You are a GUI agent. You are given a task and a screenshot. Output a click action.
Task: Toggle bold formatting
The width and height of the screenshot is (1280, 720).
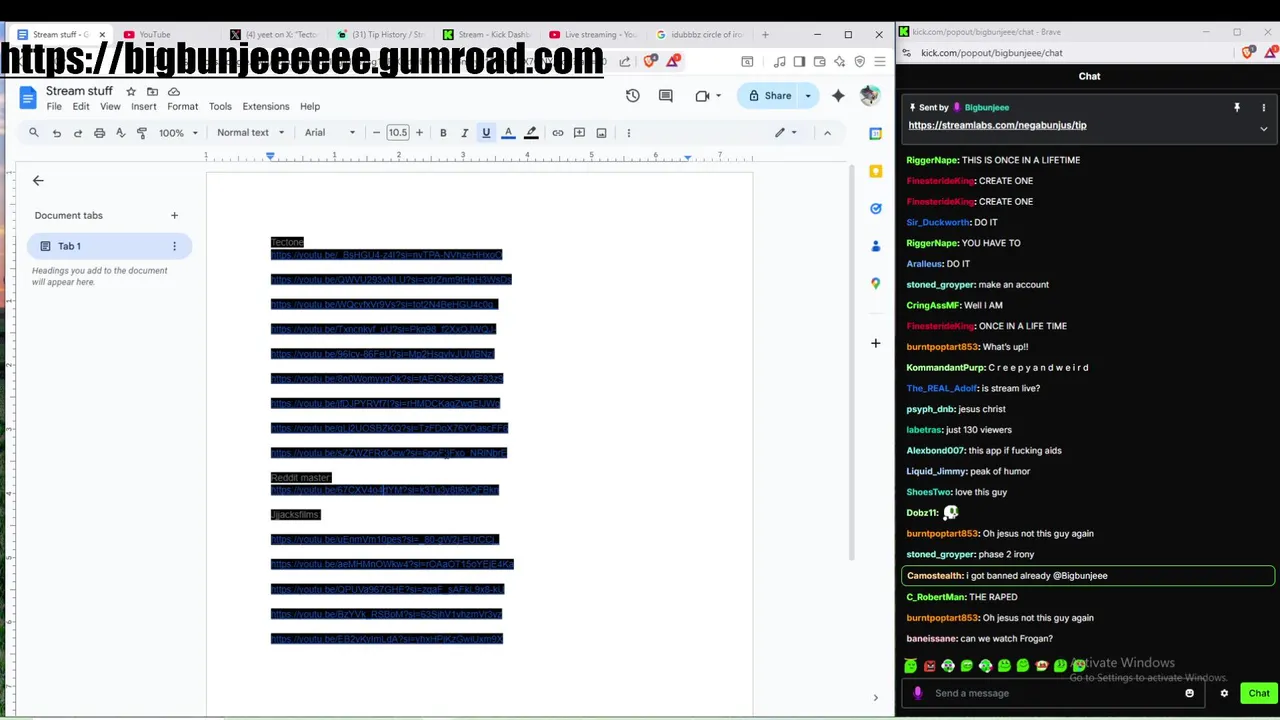(x=443, y=133)
